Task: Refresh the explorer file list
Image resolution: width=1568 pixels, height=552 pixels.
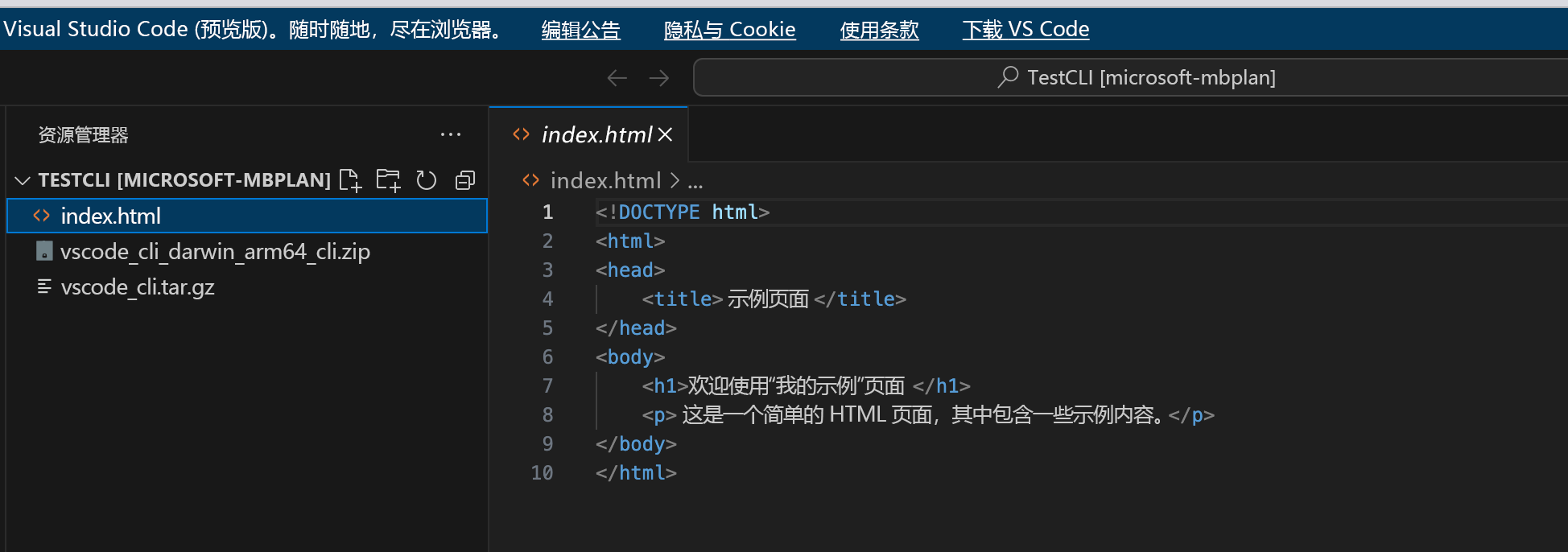Action: coord(427,180)
